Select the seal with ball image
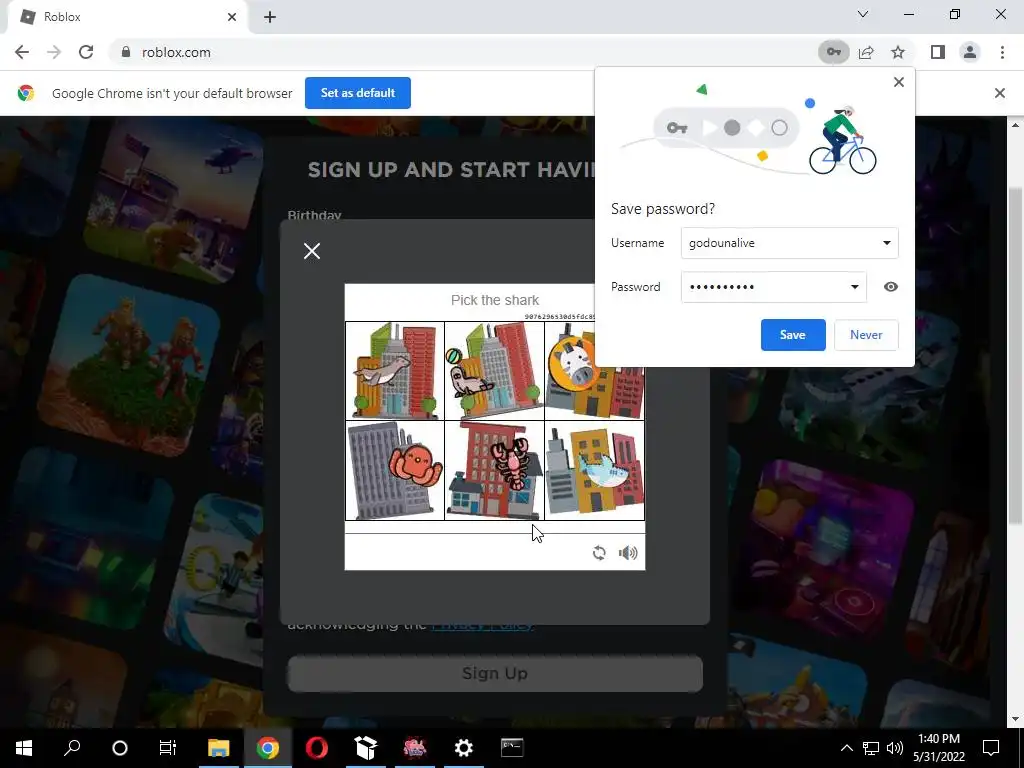Screen dimensions: 1024x768 (494, 371)
